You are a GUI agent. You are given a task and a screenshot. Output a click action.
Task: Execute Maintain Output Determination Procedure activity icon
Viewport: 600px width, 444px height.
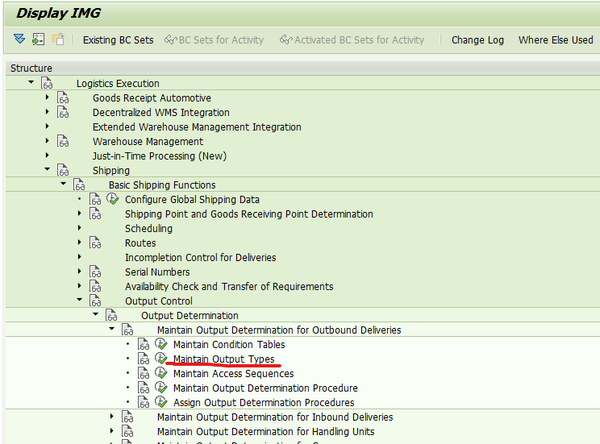pos(161,388)
